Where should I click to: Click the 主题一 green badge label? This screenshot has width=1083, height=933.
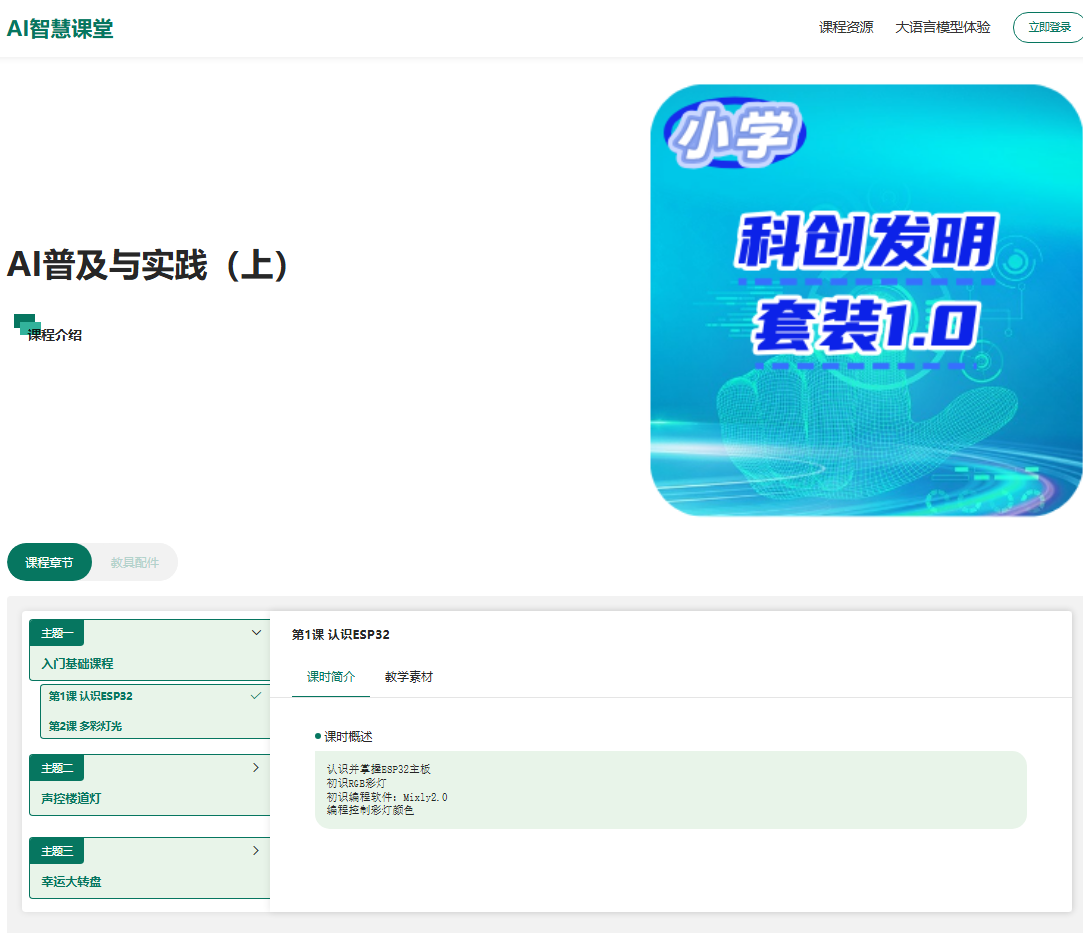point(57,633)
